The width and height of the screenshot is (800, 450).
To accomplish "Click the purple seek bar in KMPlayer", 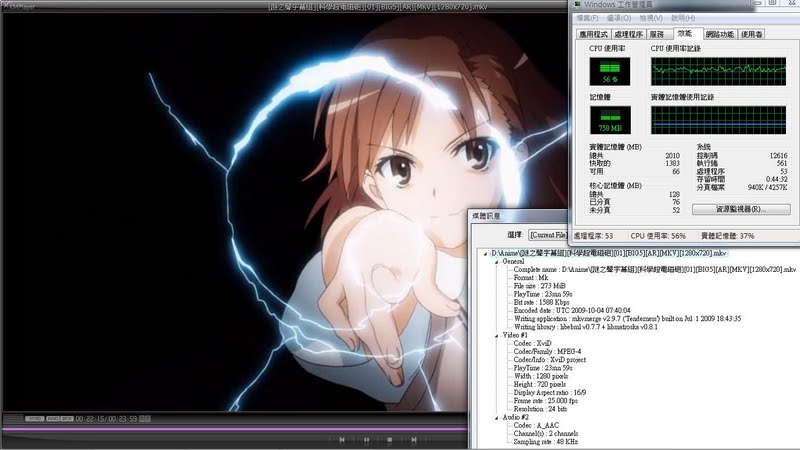I will pyautogui.click(x=235, y=429).
